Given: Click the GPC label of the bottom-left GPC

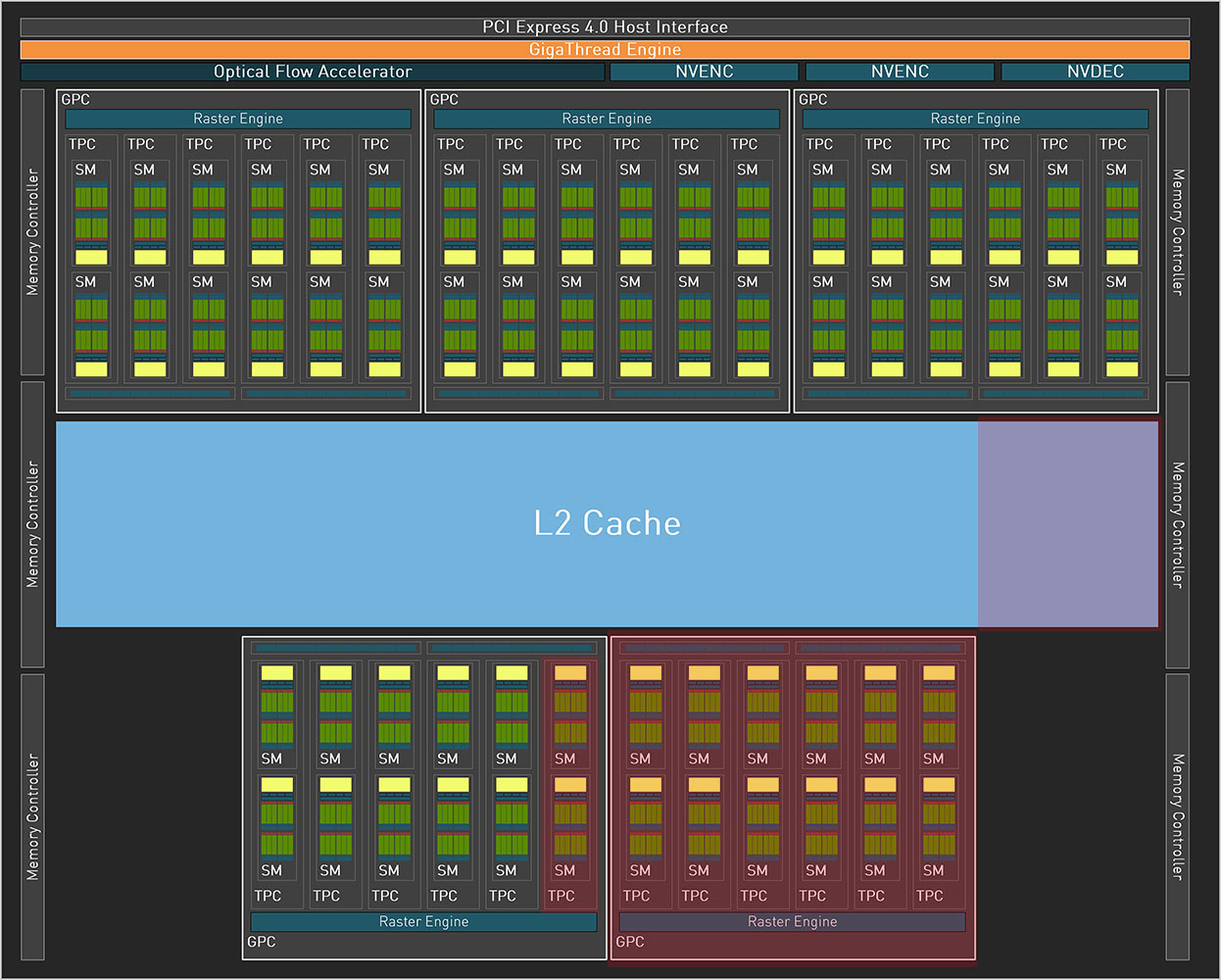Looking at the screenshot, I should point(262,942).
